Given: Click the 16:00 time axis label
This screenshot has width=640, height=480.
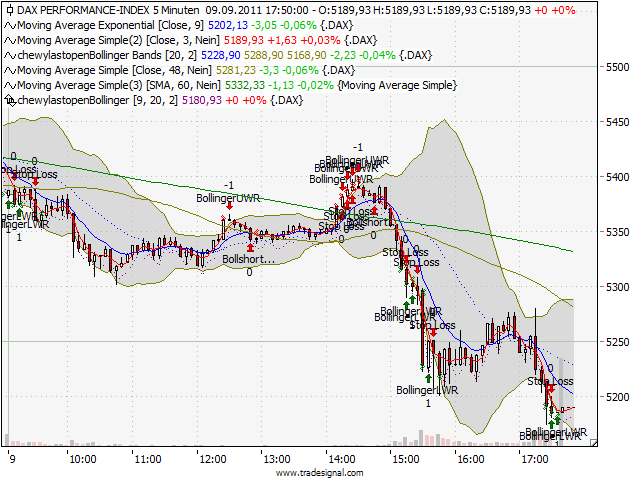Looking at the screenshot, I should point(471,460).
